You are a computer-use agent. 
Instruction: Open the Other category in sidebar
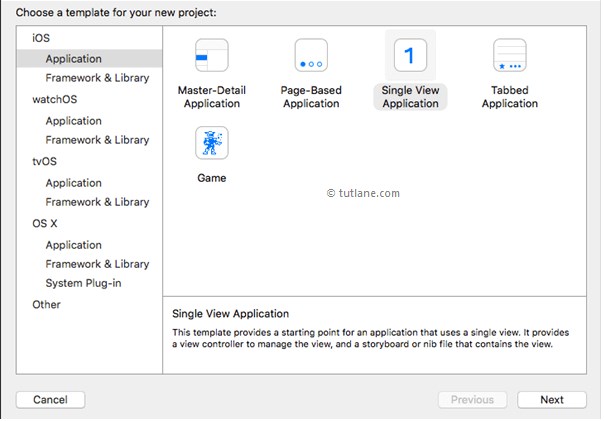tap(46, 305)
